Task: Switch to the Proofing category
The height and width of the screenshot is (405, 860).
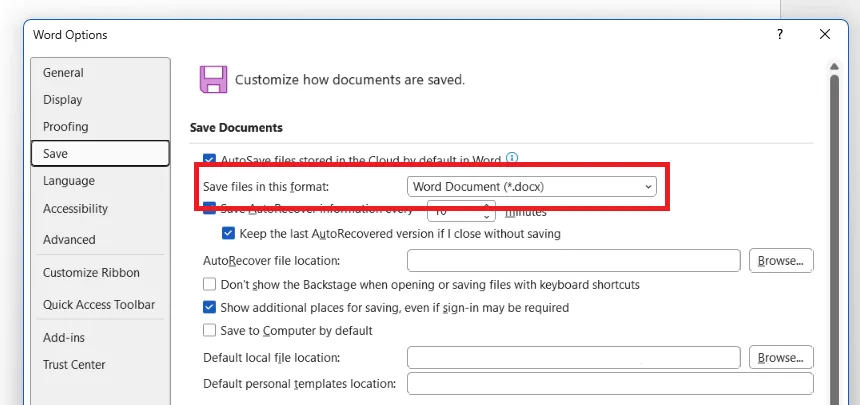Action: pos(66,127)
